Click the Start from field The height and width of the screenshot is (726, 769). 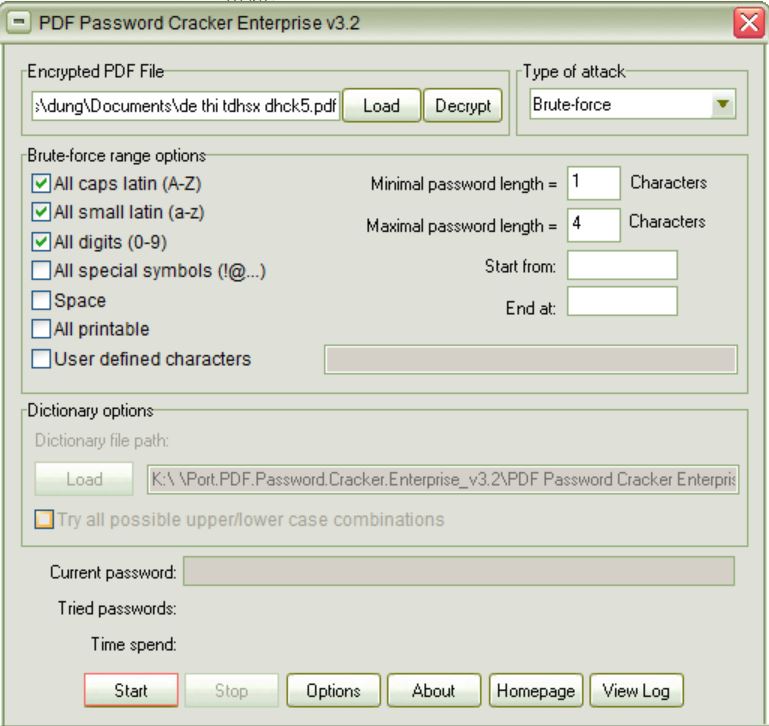point(622,265)
